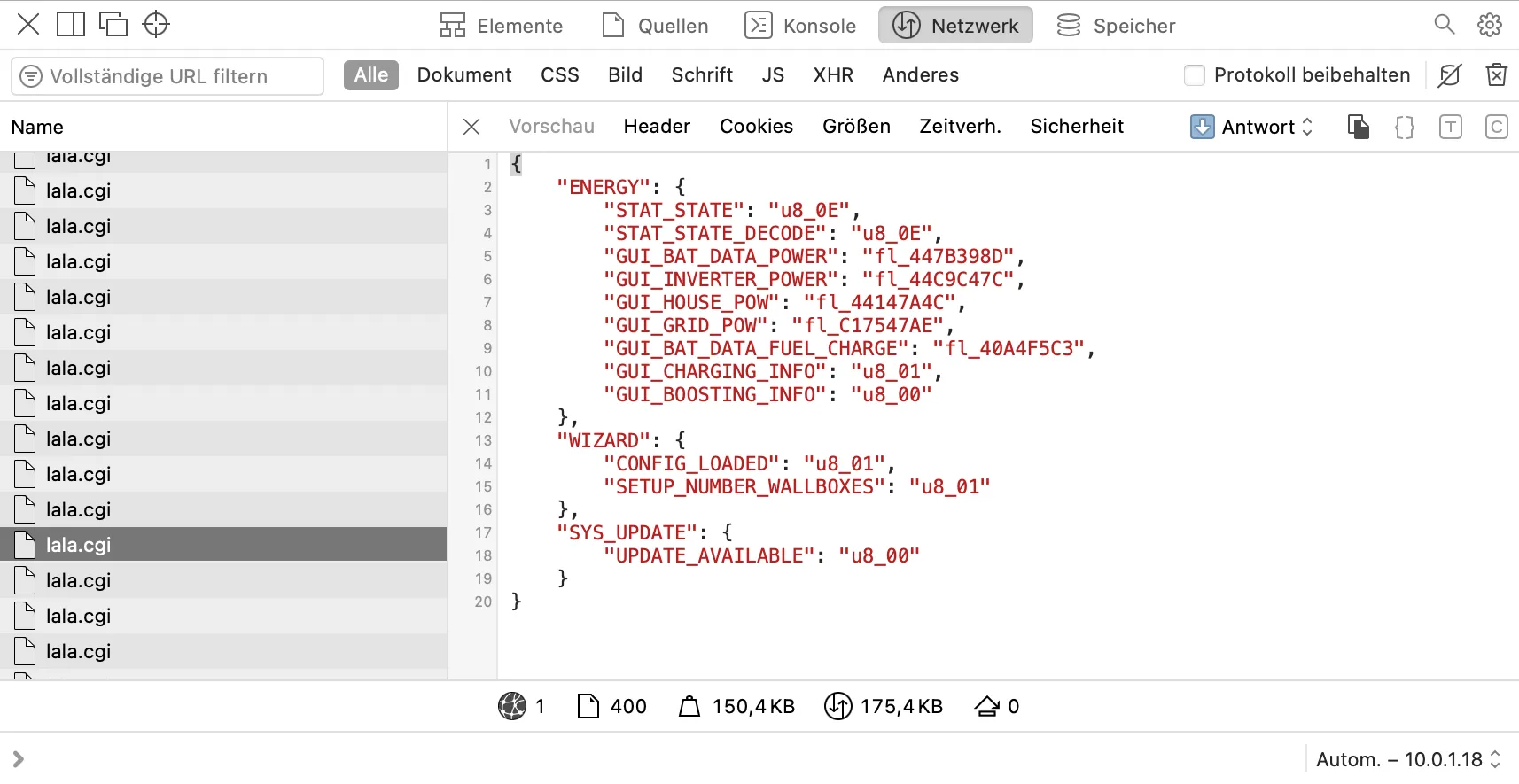Dock the inspector to the side
The width and height of the screenshot is (1519, 784).
[x=71, y=24]
